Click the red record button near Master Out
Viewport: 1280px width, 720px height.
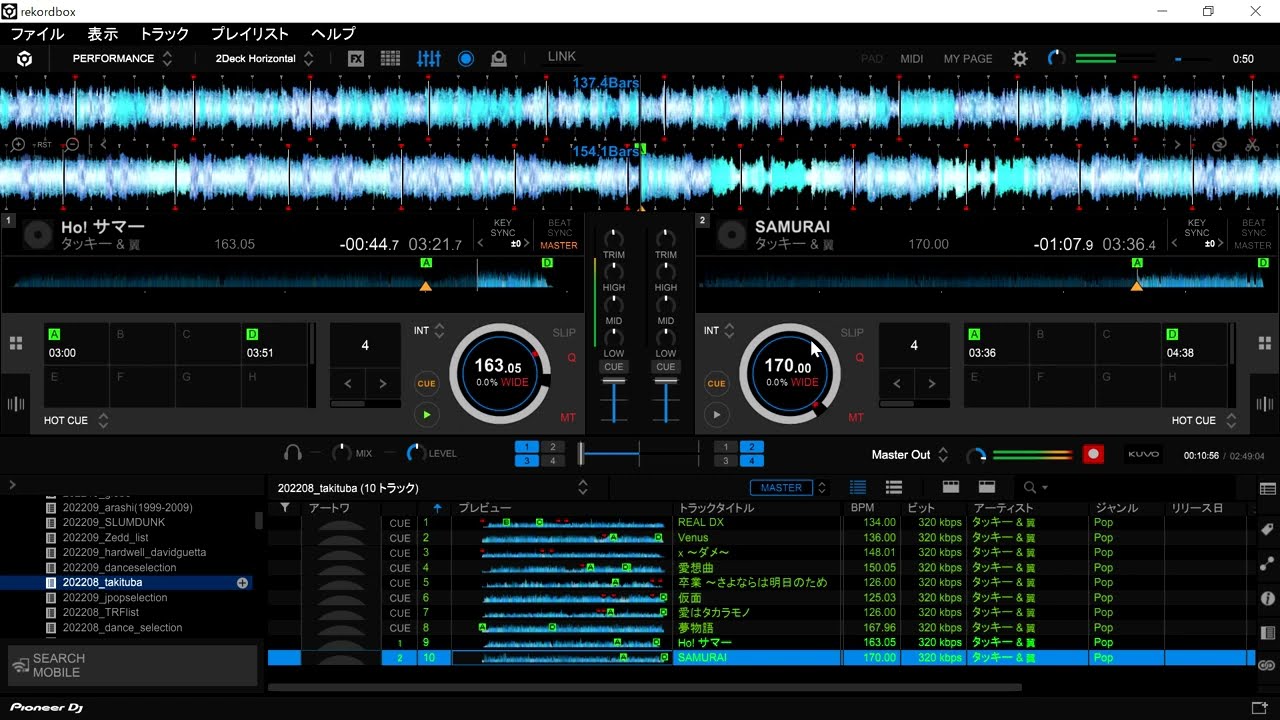pos(1093,453)
